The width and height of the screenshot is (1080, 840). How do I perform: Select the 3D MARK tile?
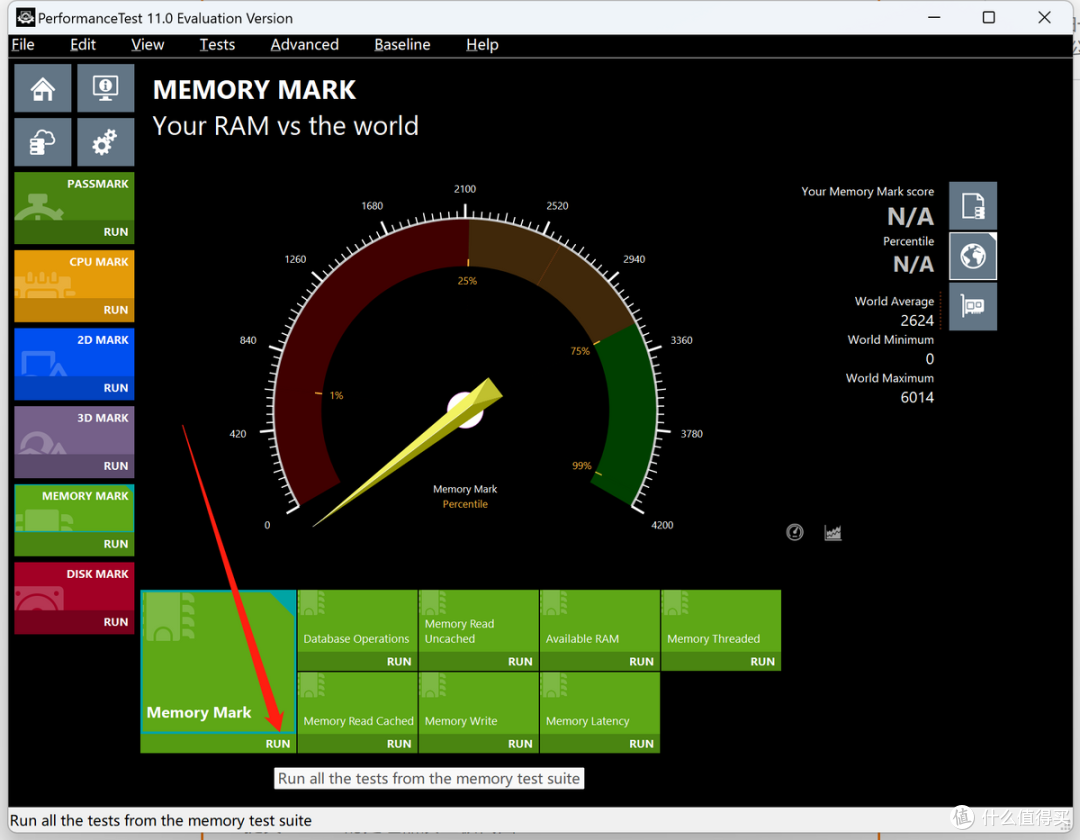[x=74, y=430]
